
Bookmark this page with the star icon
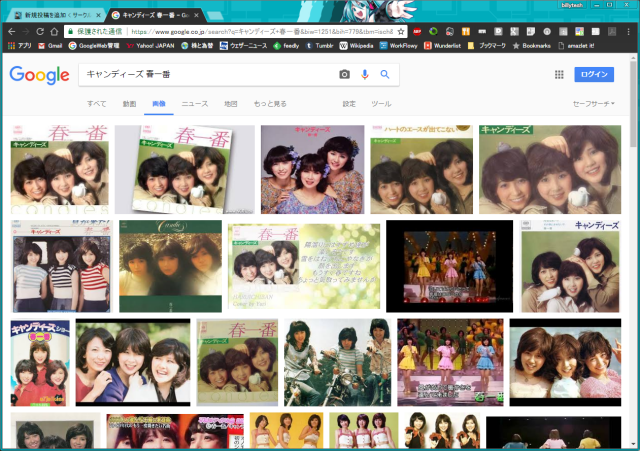(401, 31)
